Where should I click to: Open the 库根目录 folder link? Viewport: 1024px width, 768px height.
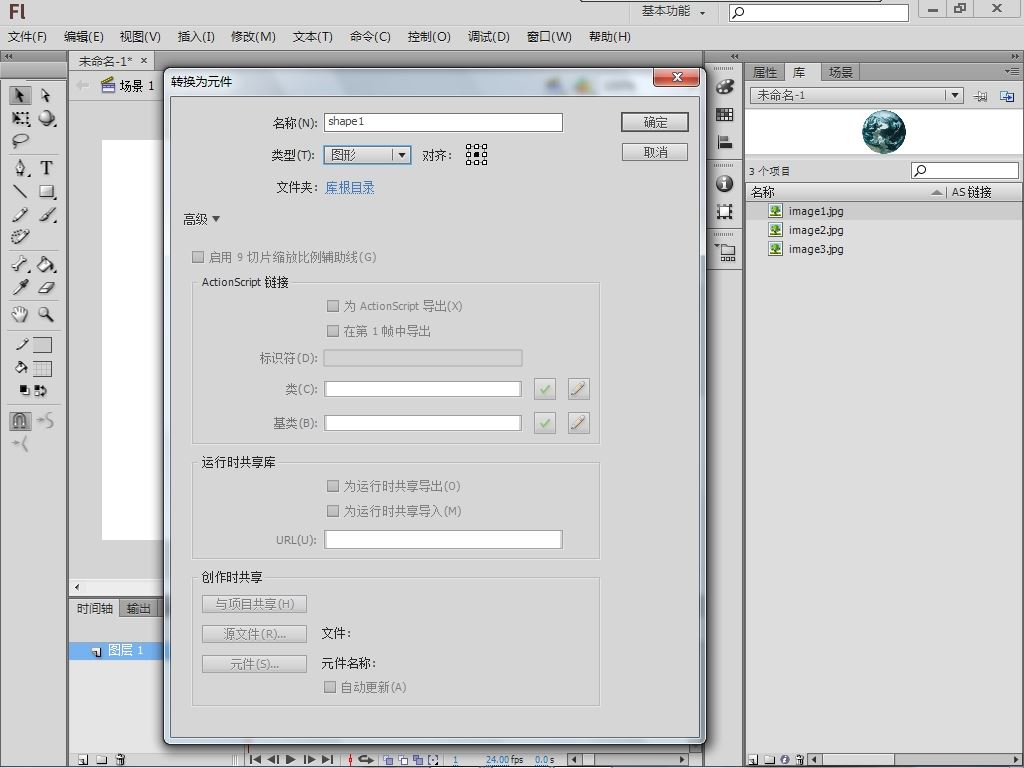[350, 187]
